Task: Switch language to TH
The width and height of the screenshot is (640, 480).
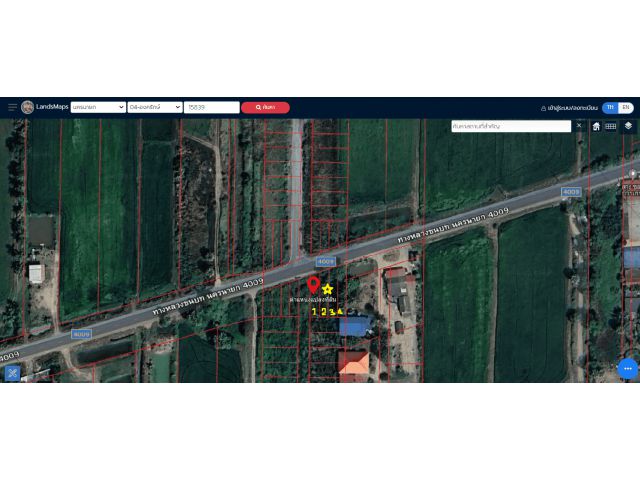Action: (x=610, y=108)
